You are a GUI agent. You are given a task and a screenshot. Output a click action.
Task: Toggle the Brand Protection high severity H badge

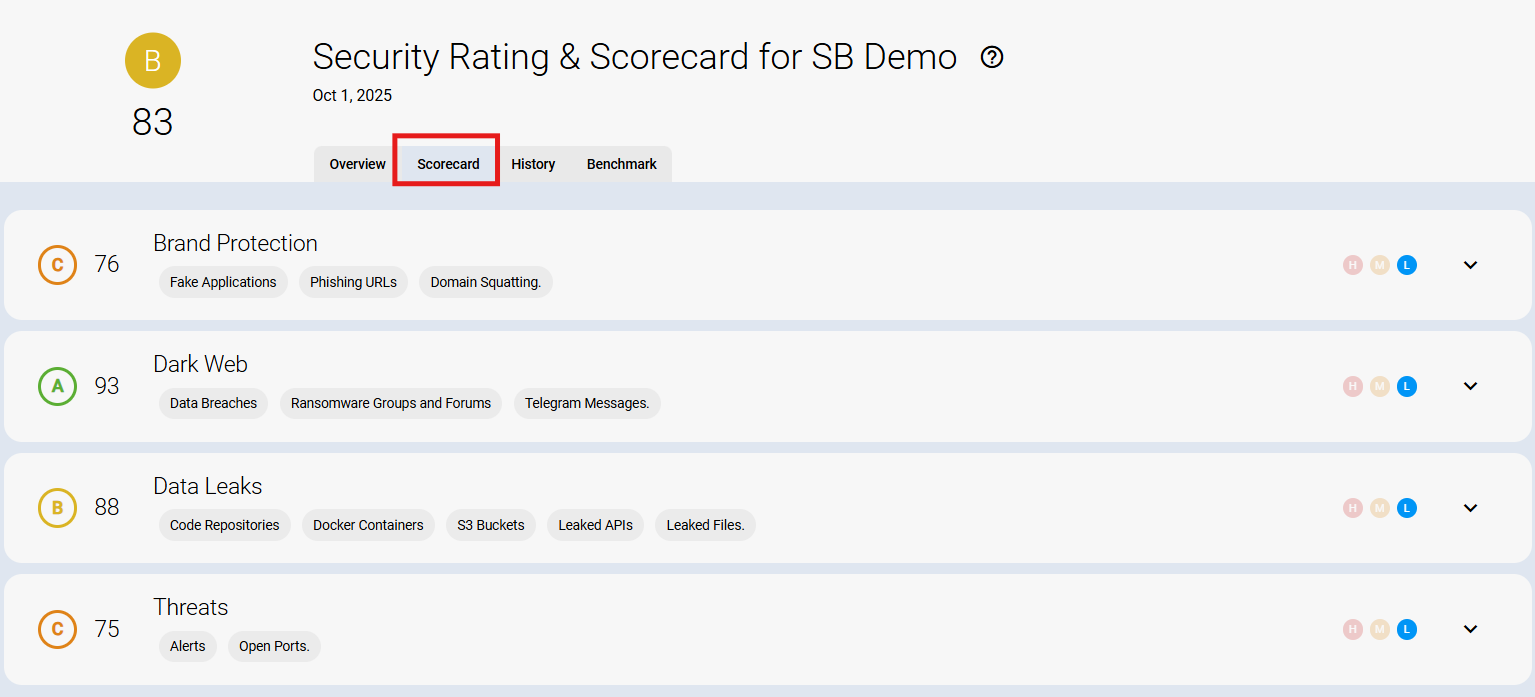(x=1352, y=265)
